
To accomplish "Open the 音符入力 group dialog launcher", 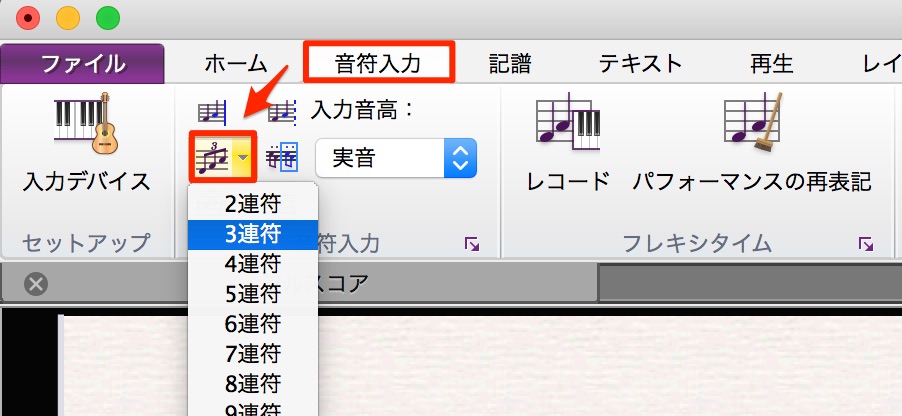I will [x=472, y=246].
